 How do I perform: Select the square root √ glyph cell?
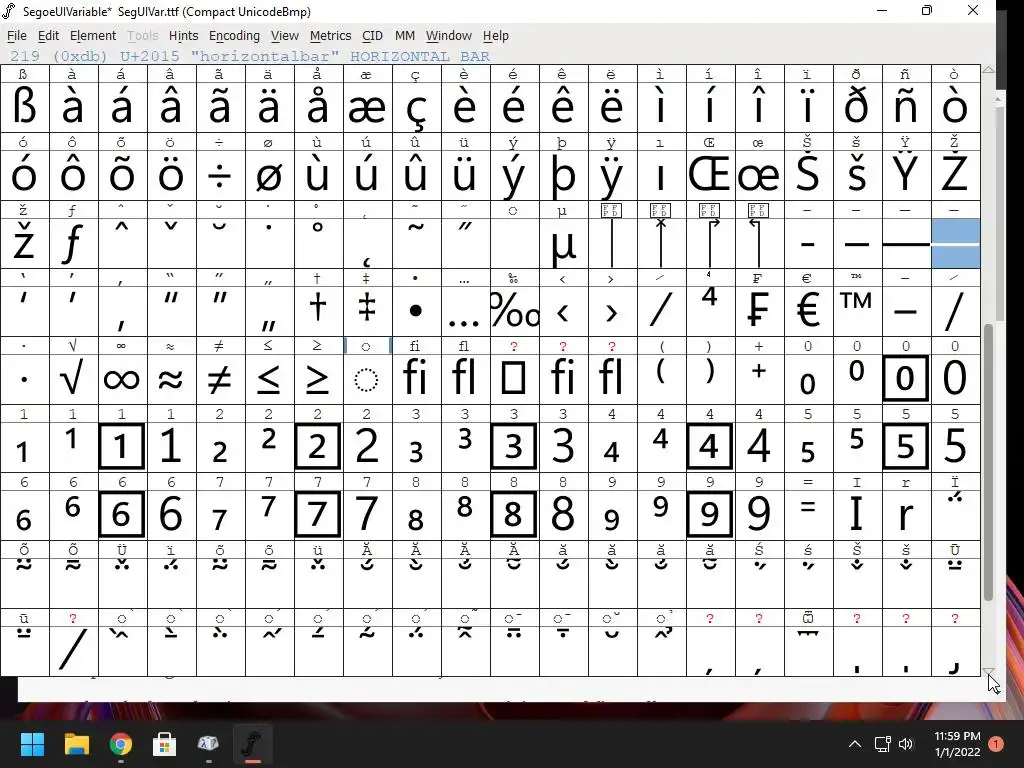tap(74, 379)
